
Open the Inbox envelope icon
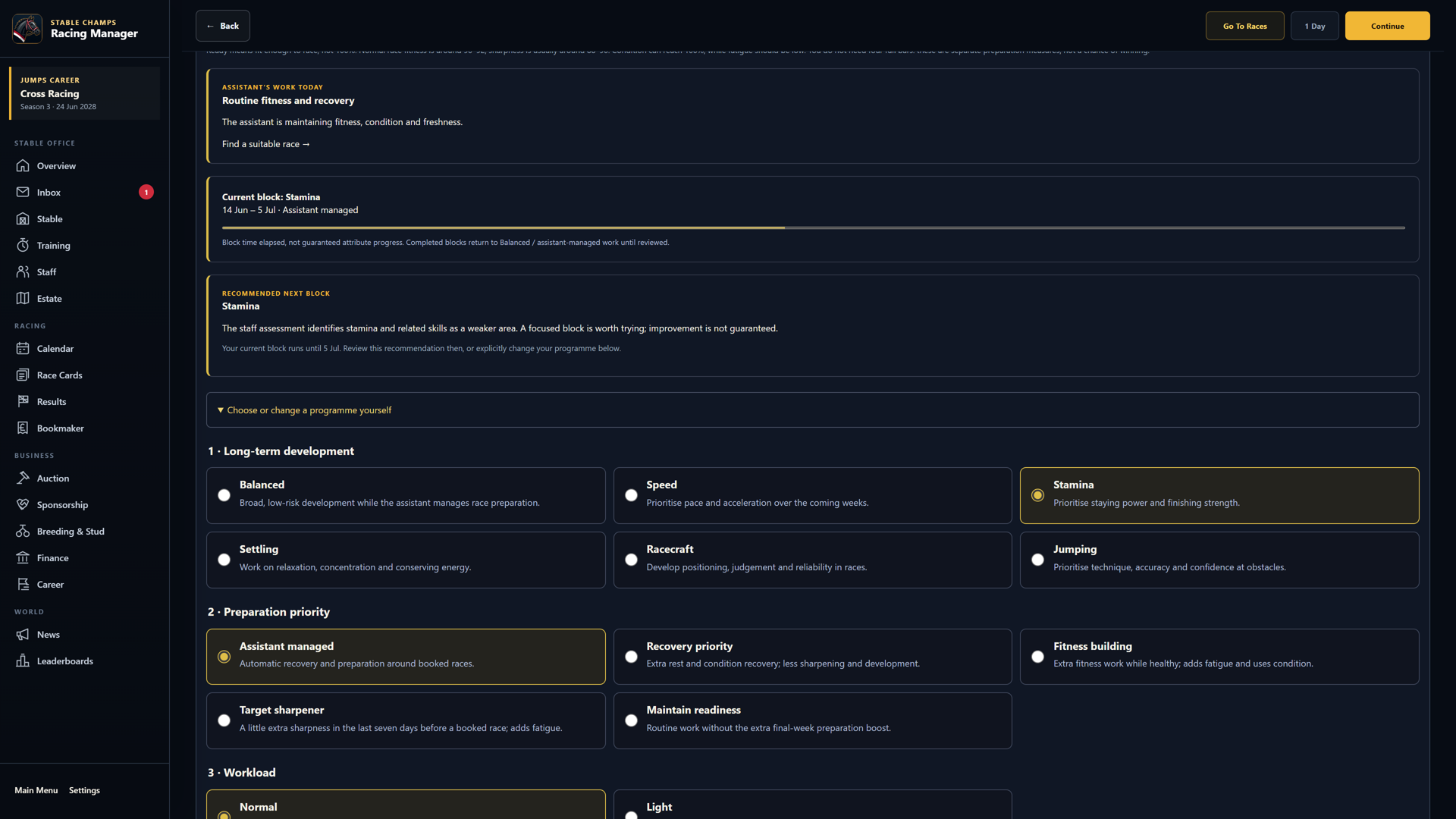(x=23, y=192)
